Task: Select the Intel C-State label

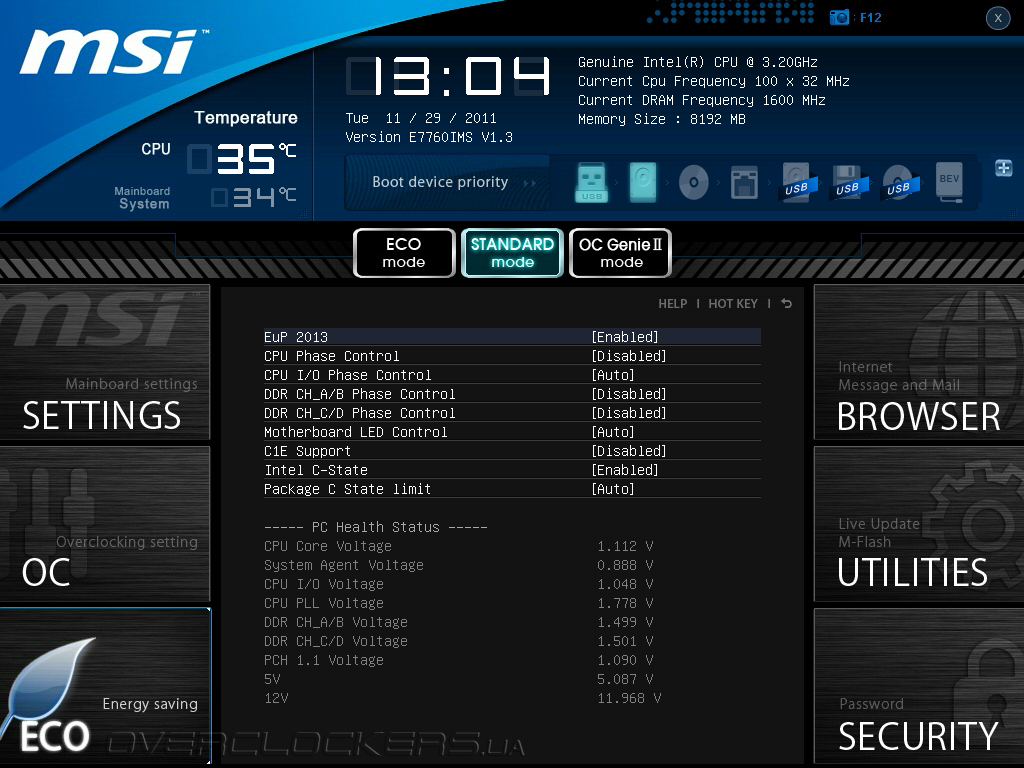Action: (x=316, y=470)
